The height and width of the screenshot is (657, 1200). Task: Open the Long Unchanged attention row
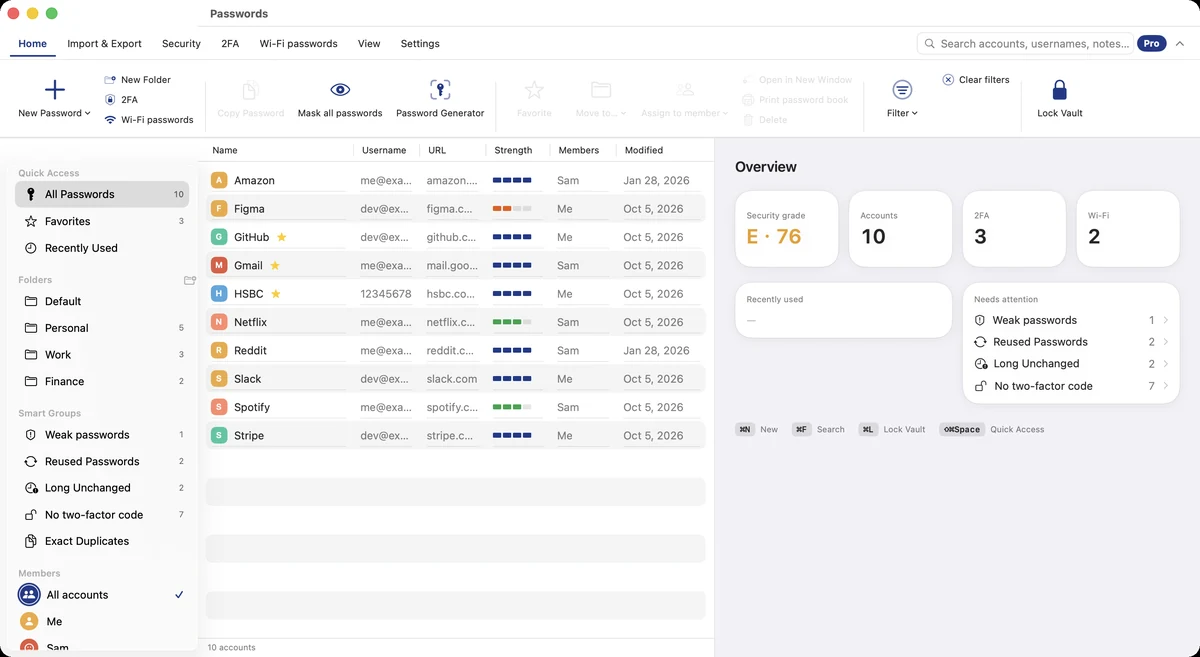click(1071, 364)
